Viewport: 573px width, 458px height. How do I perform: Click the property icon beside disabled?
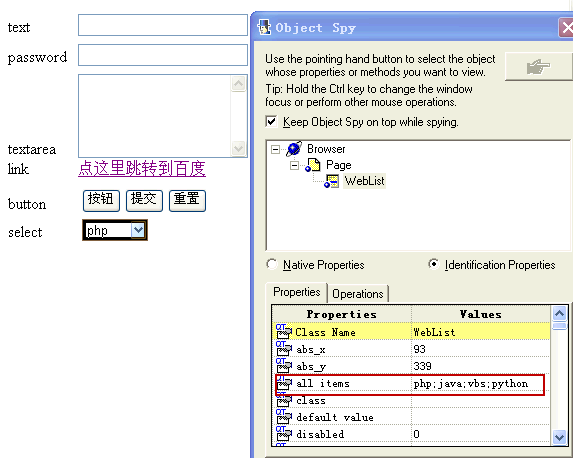[x=284, y=434]
